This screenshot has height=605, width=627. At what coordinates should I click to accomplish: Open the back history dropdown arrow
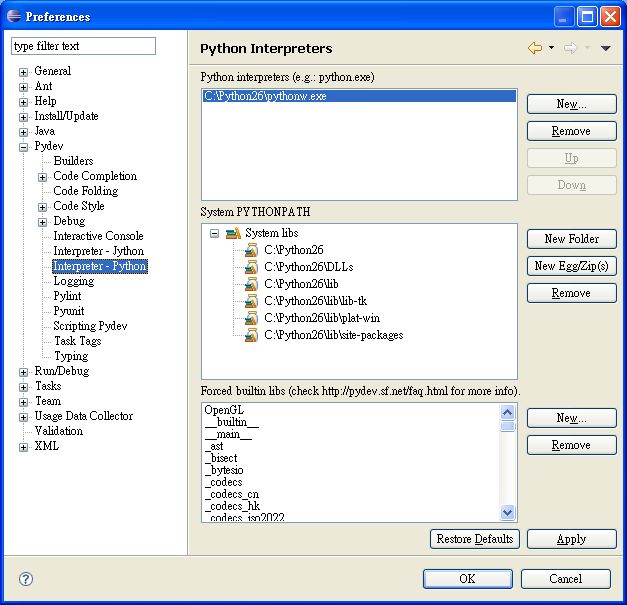551,48
